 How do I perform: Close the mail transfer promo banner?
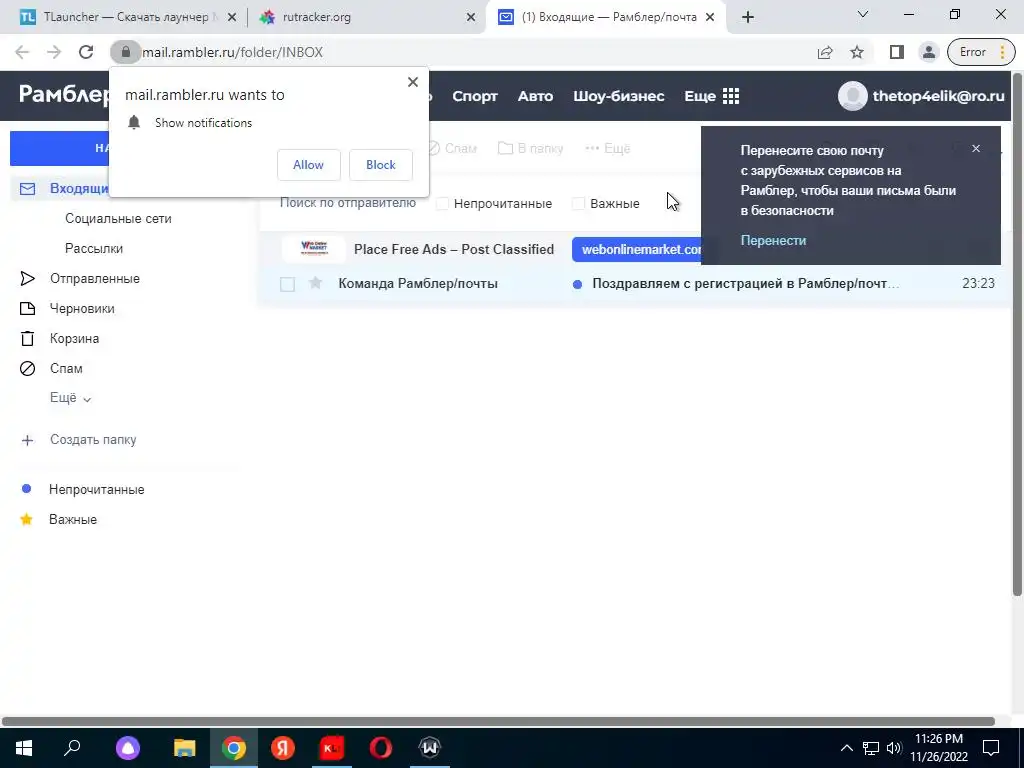[976, 148]
